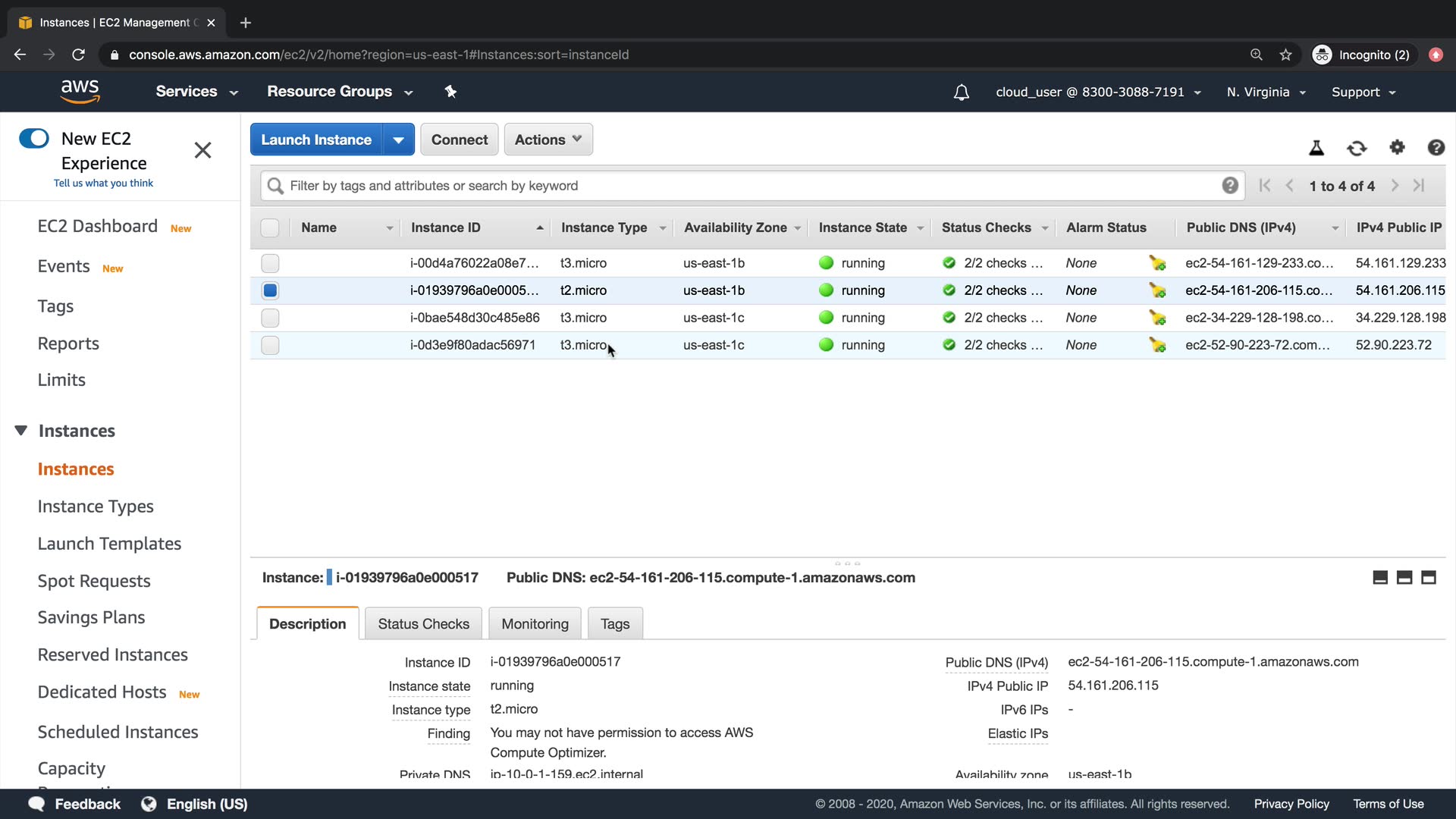
Task: Open the Monitoring tab
Action: coord(535,624)
